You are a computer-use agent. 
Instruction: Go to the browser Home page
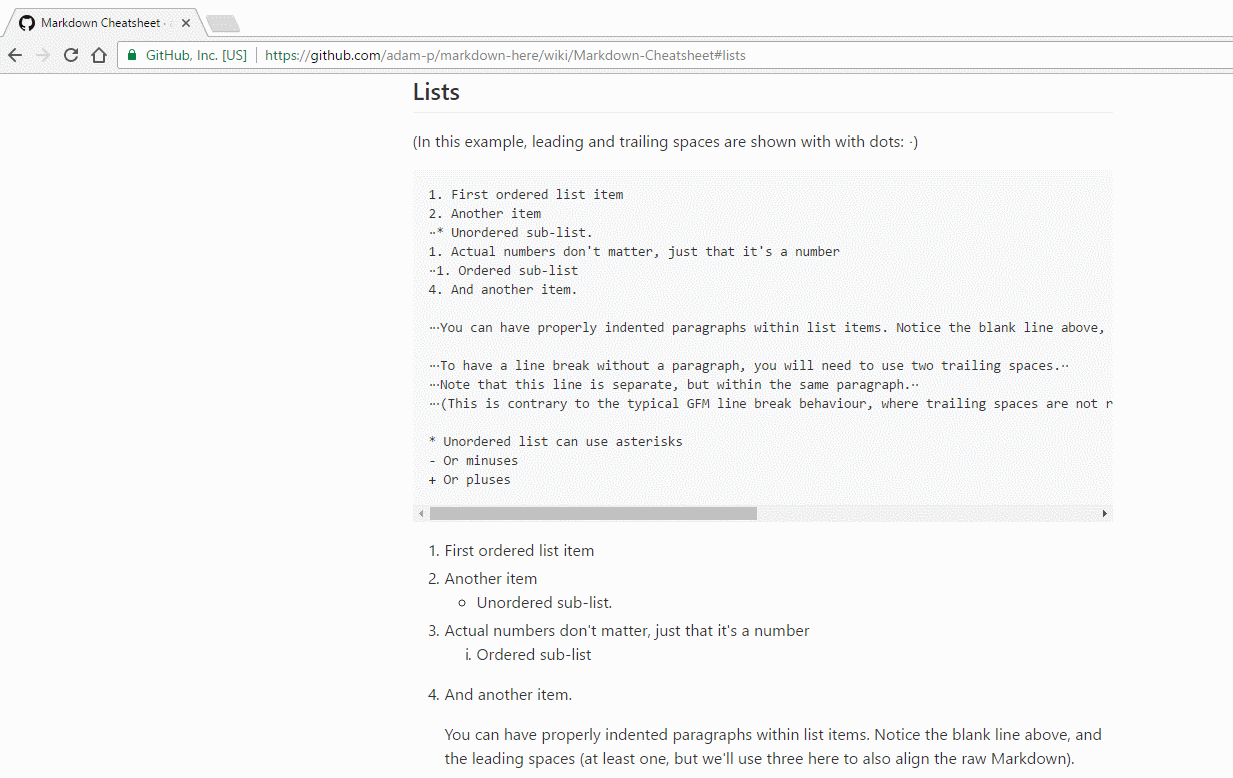[x=99, y=56]
